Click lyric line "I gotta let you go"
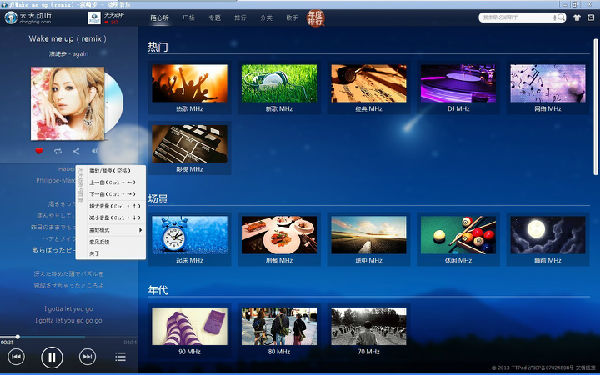The width and height of the screenshot is (600, 375). coord(68,309)
